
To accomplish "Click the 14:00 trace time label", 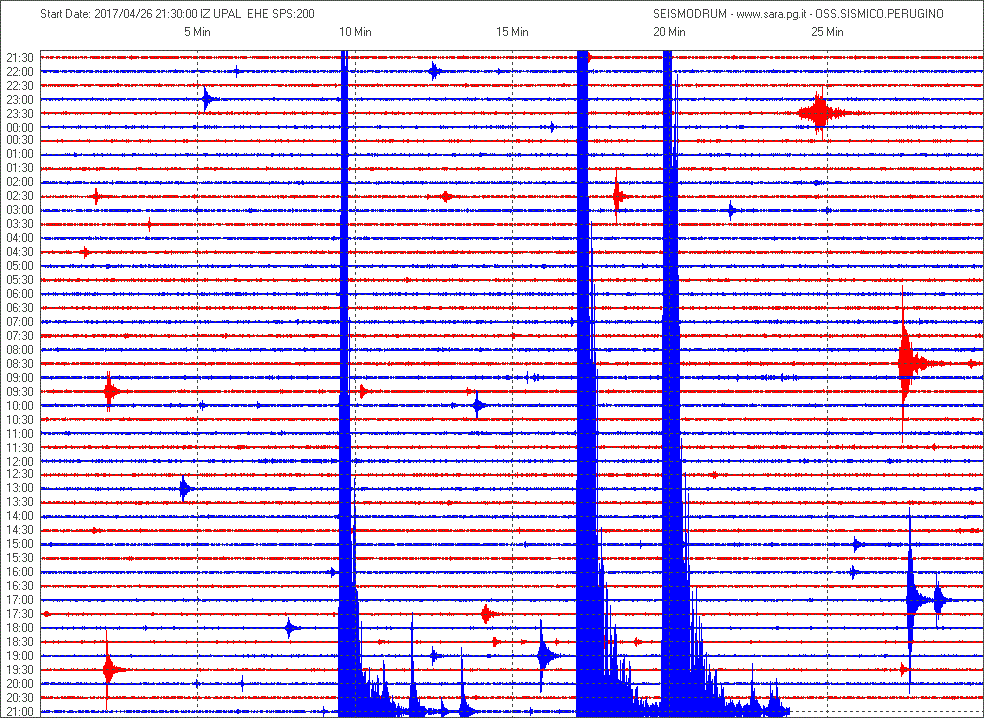I will coord(19,516).
